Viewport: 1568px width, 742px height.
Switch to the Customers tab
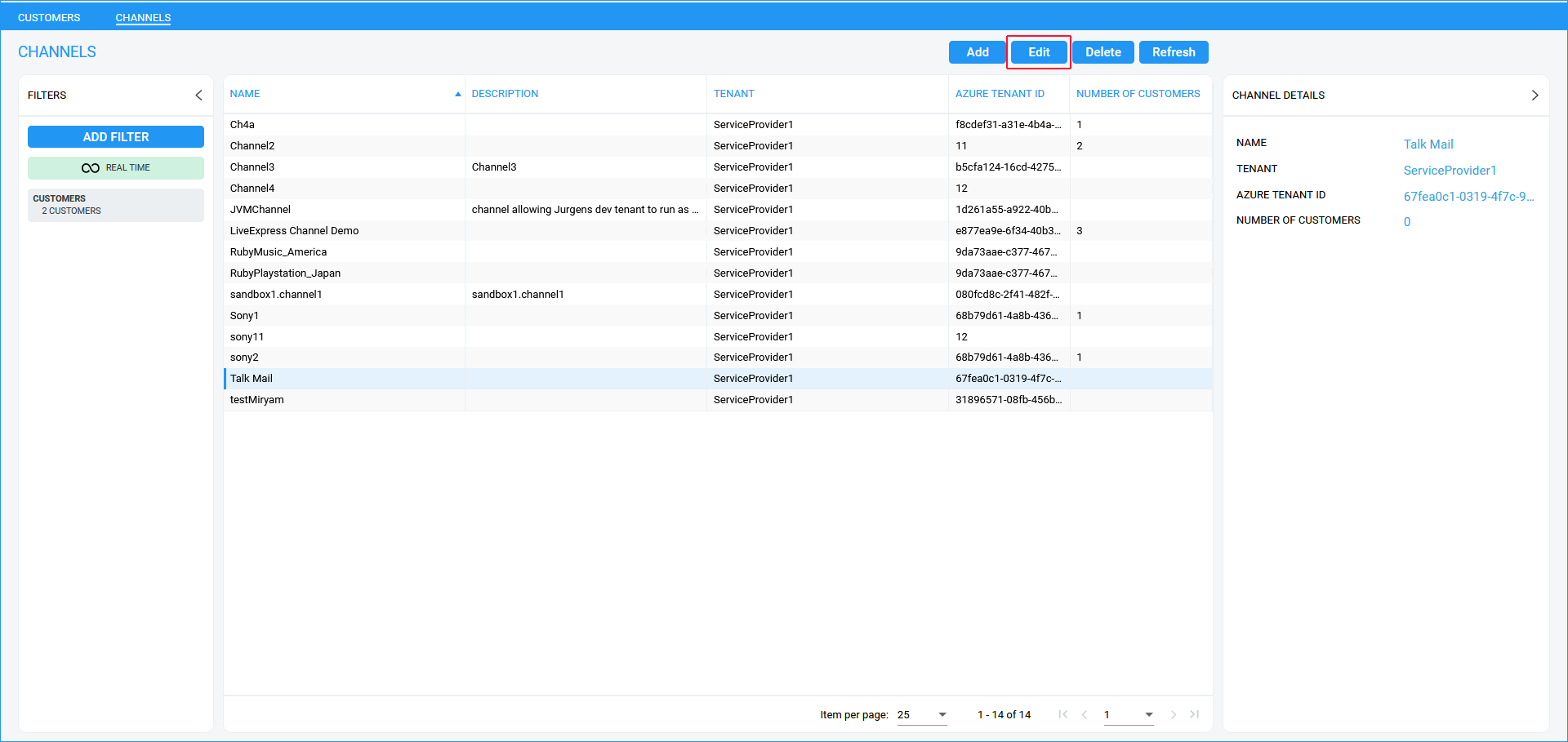49,17
